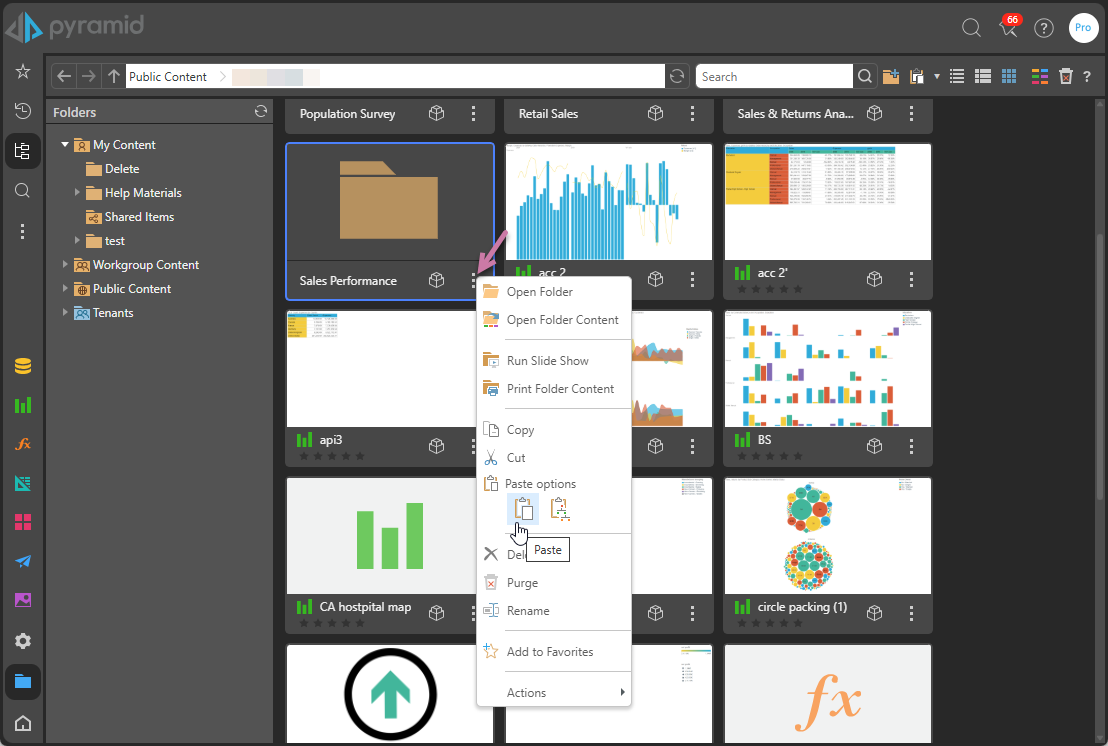Open the Pro user profile button

(x=1082, y=28)
